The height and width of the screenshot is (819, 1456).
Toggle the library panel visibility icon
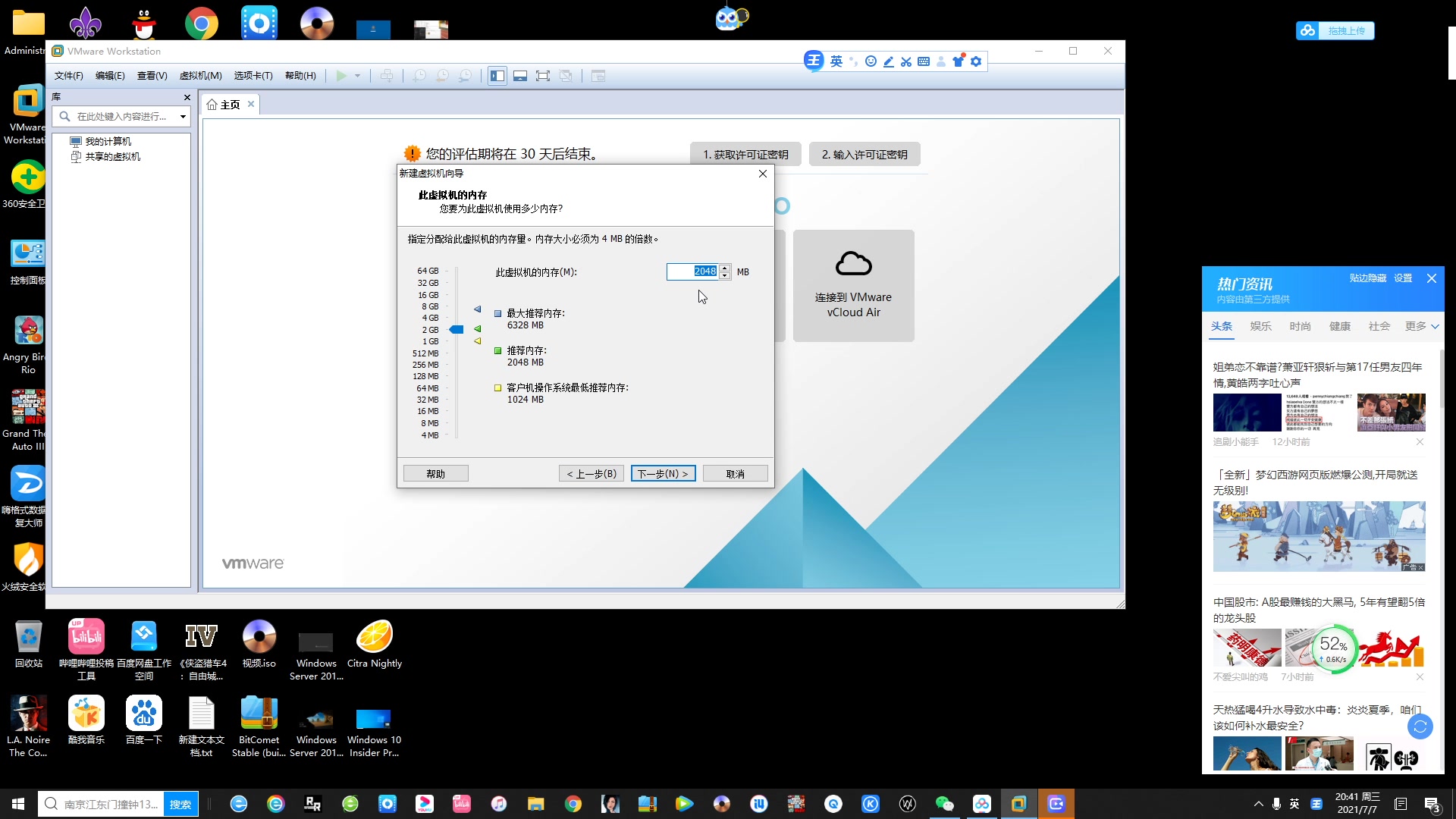497,76
